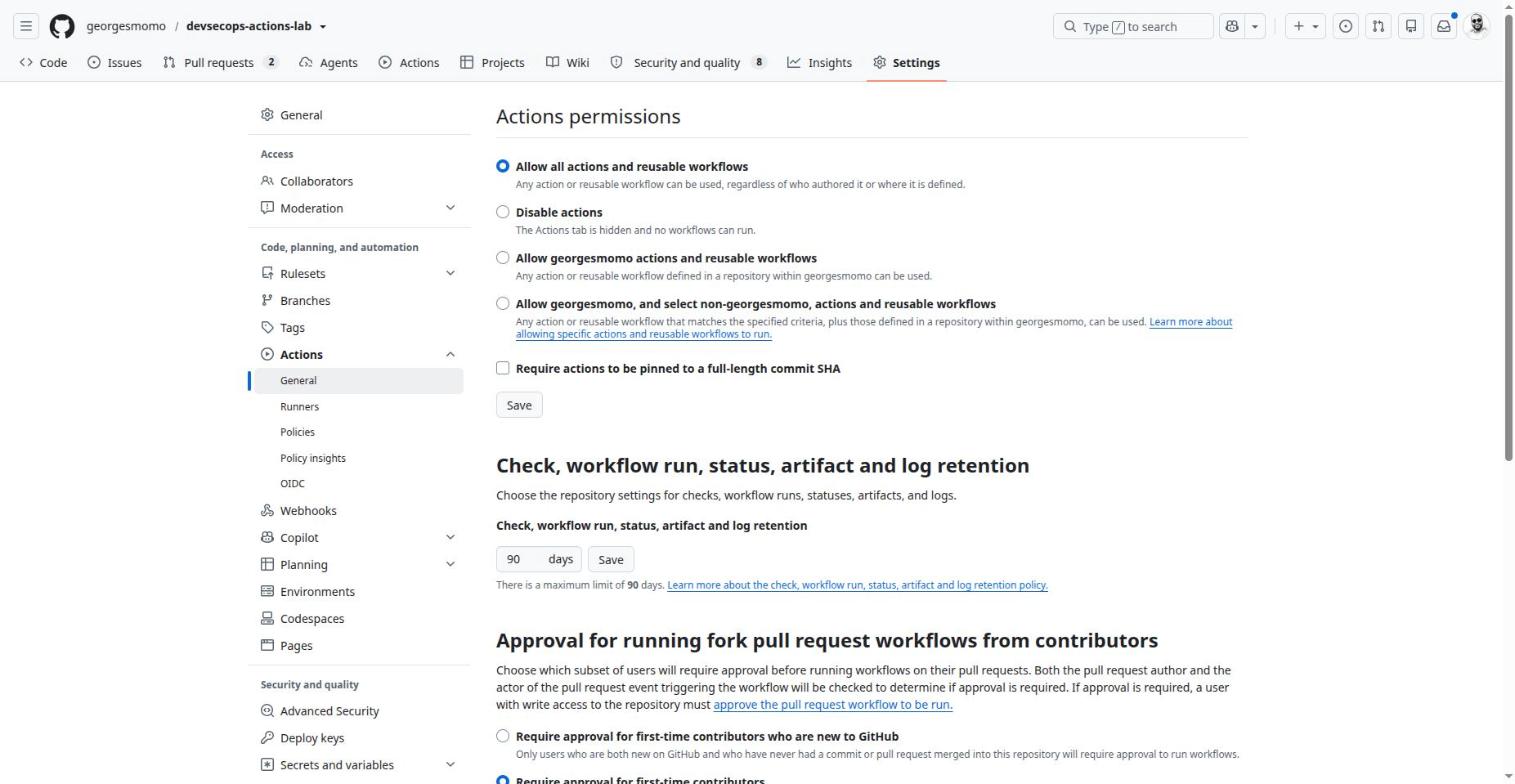This screenshot has height=784, width=1515.
Task: Open the repositories icon in top header
Action: click(x=1411, y=26)
